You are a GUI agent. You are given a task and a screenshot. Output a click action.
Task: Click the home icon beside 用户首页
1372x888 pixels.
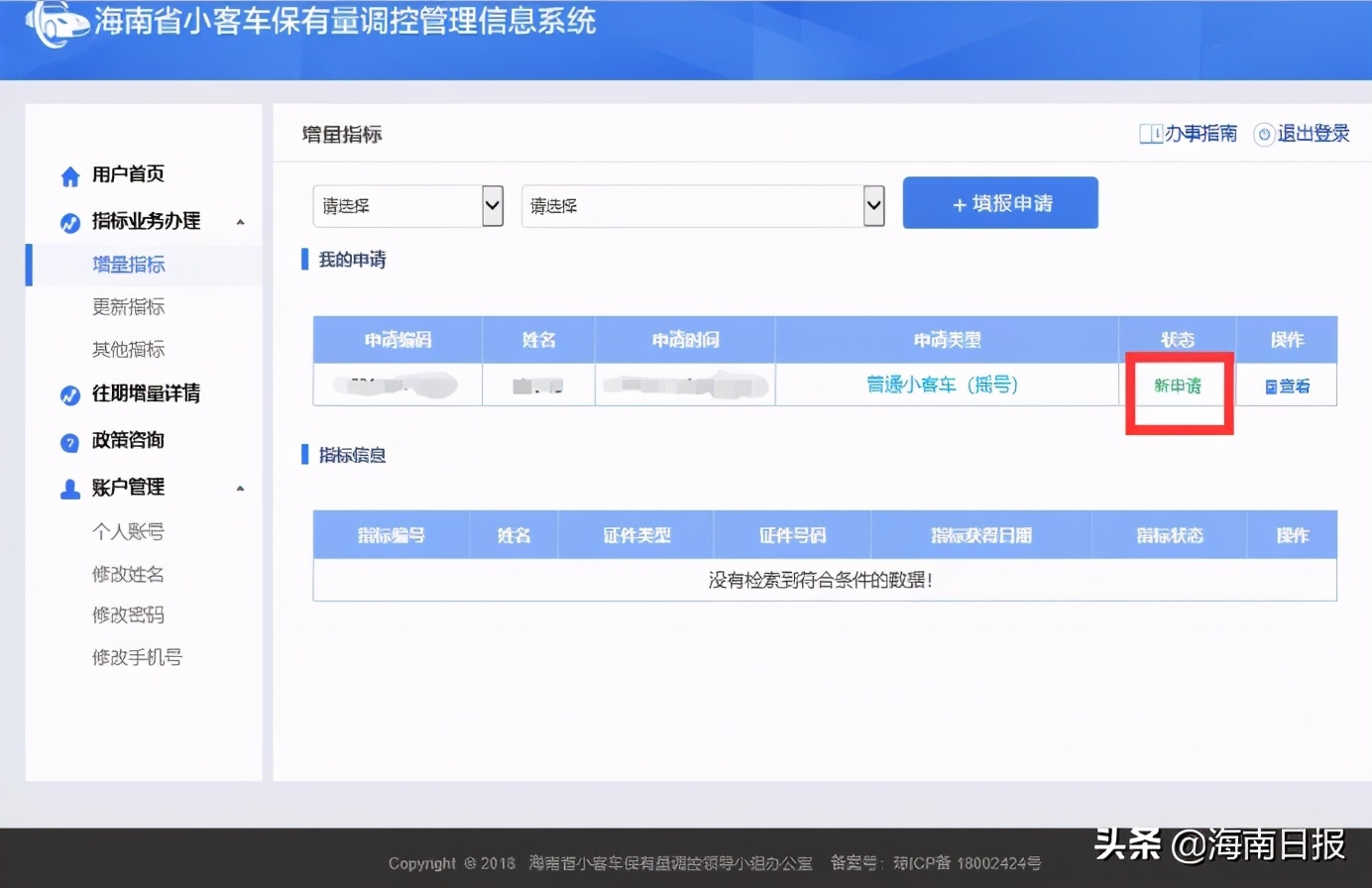click(x=70, y=176)
